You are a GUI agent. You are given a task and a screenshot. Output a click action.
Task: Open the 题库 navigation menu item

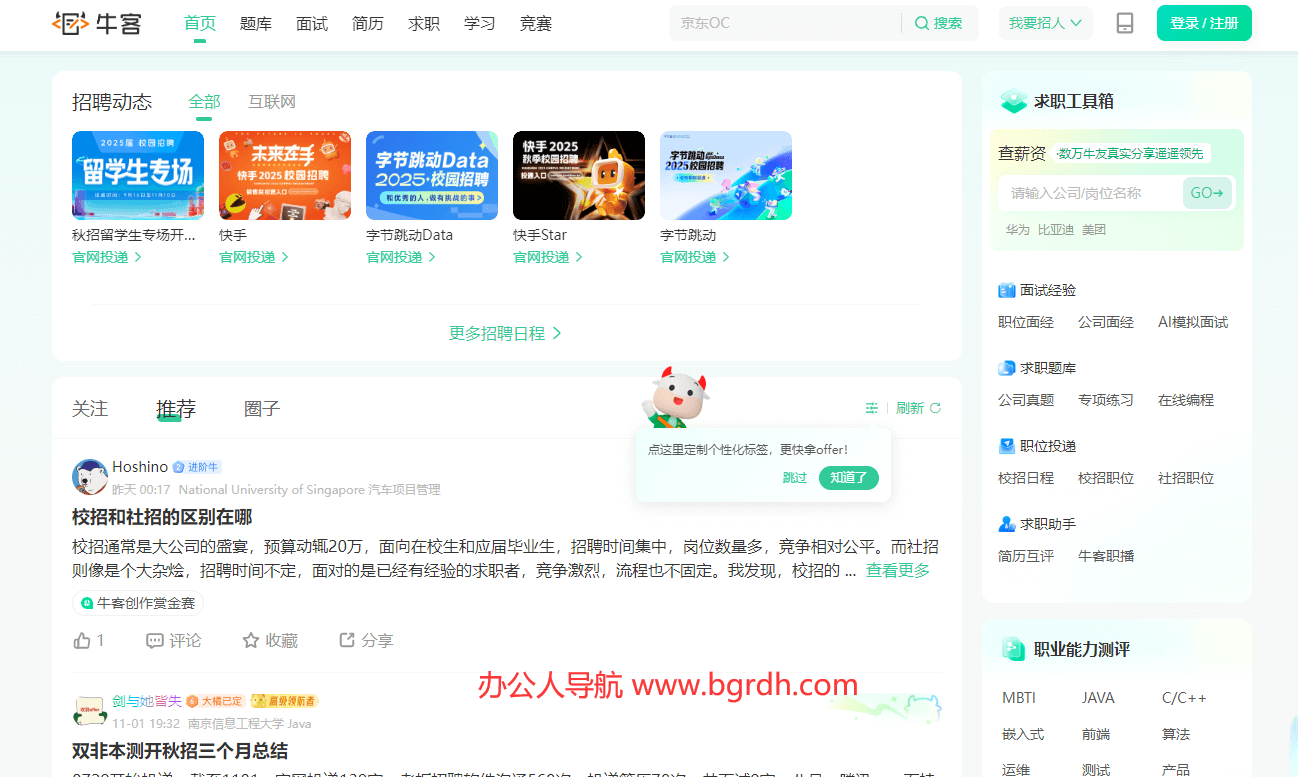click(x=256, y=23)
